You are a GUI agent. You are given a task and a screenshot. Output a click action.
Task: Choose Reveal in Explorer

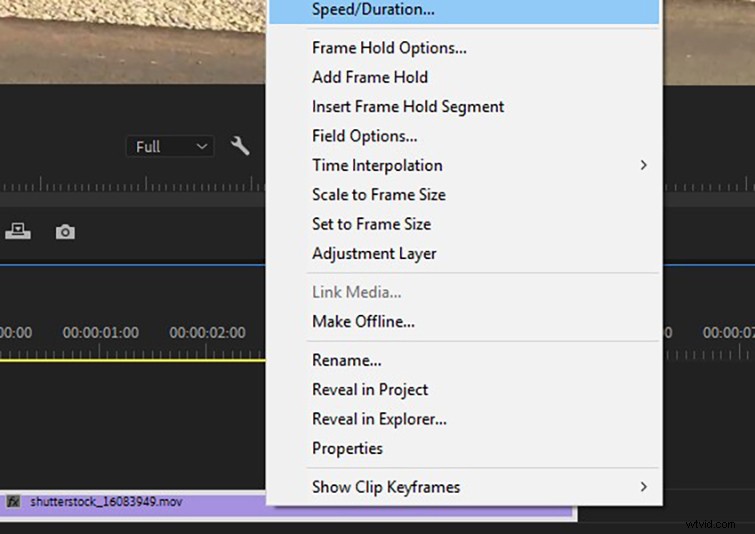pos(464,419)
